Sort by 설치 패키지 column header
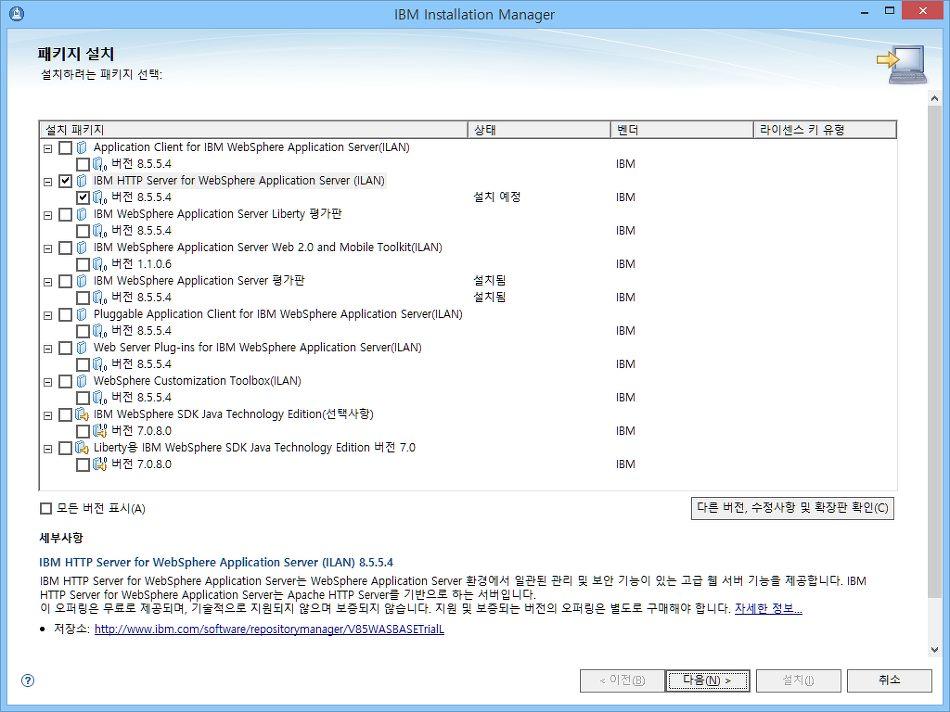950x712 pixels. (253, 130)
